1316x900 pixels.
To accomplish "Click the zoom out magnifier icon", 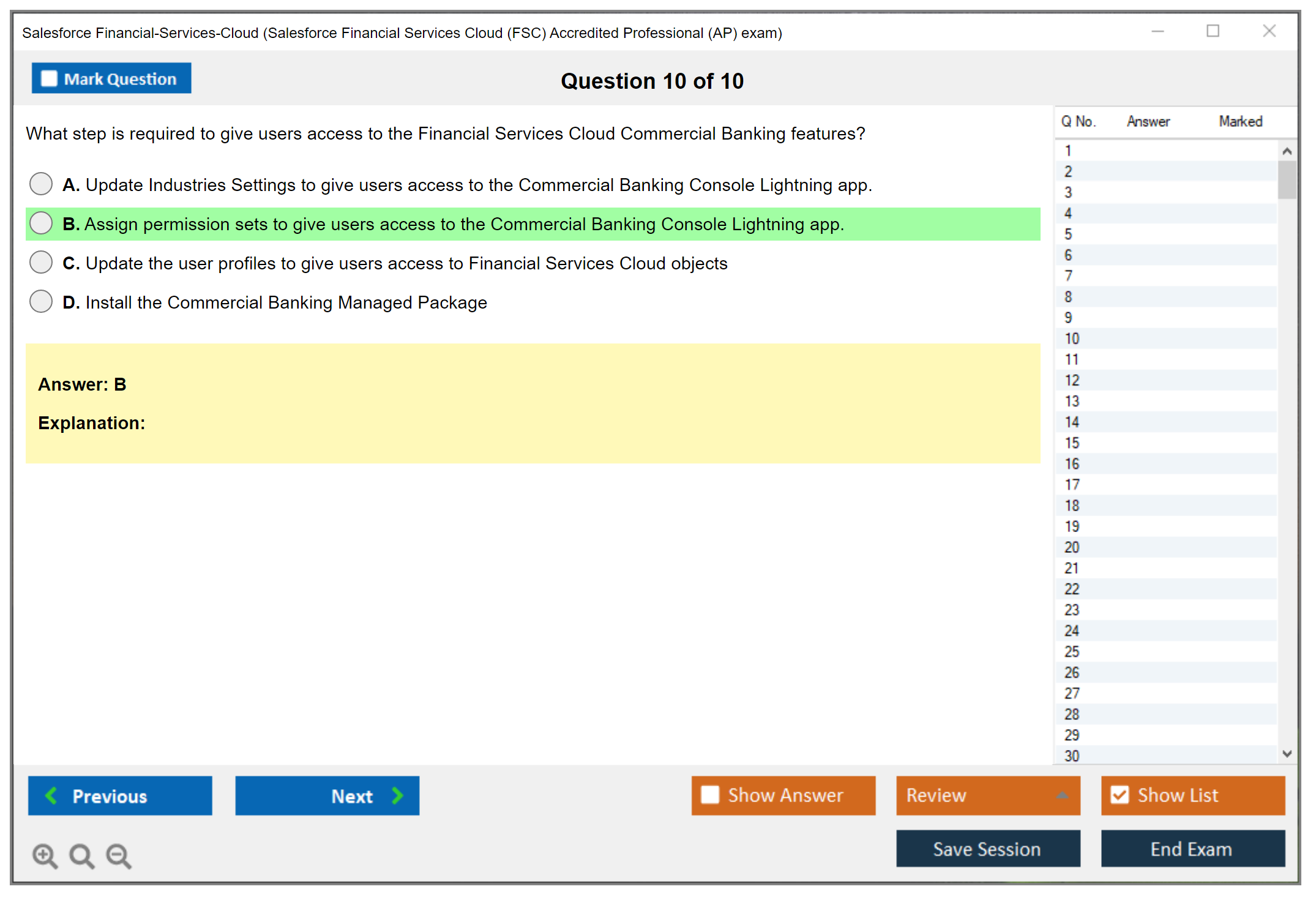I will pyautogui.click(x=119, y=855).
